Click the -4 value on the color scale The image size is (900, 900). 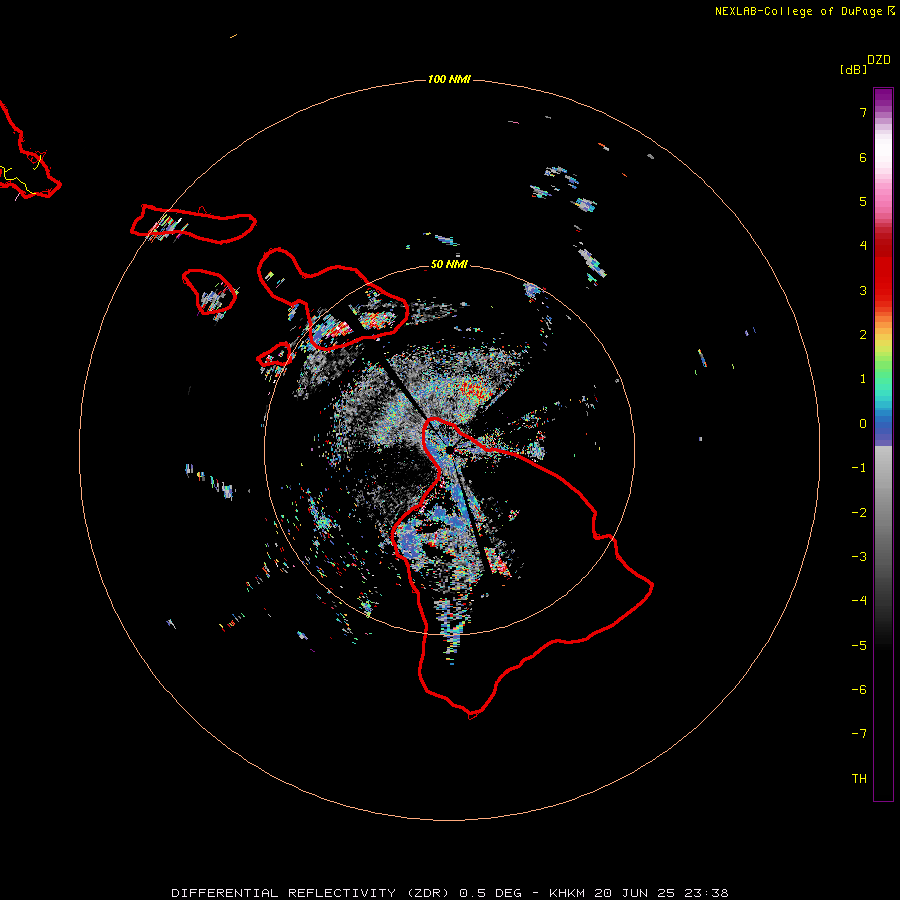coord(859,601)
